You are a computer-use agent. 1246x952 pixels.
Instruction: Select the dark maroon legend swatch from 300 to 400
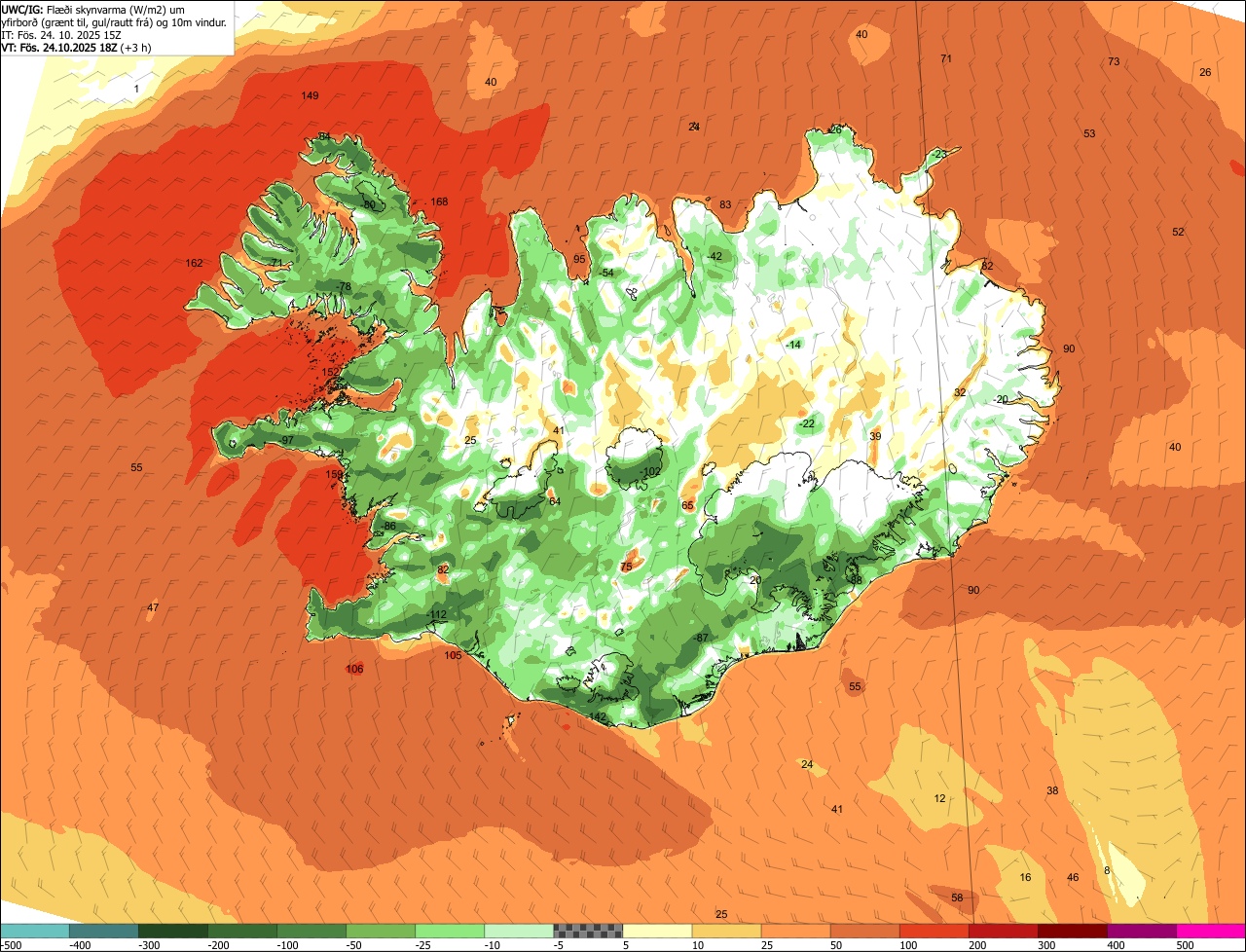pos(1073,931)
